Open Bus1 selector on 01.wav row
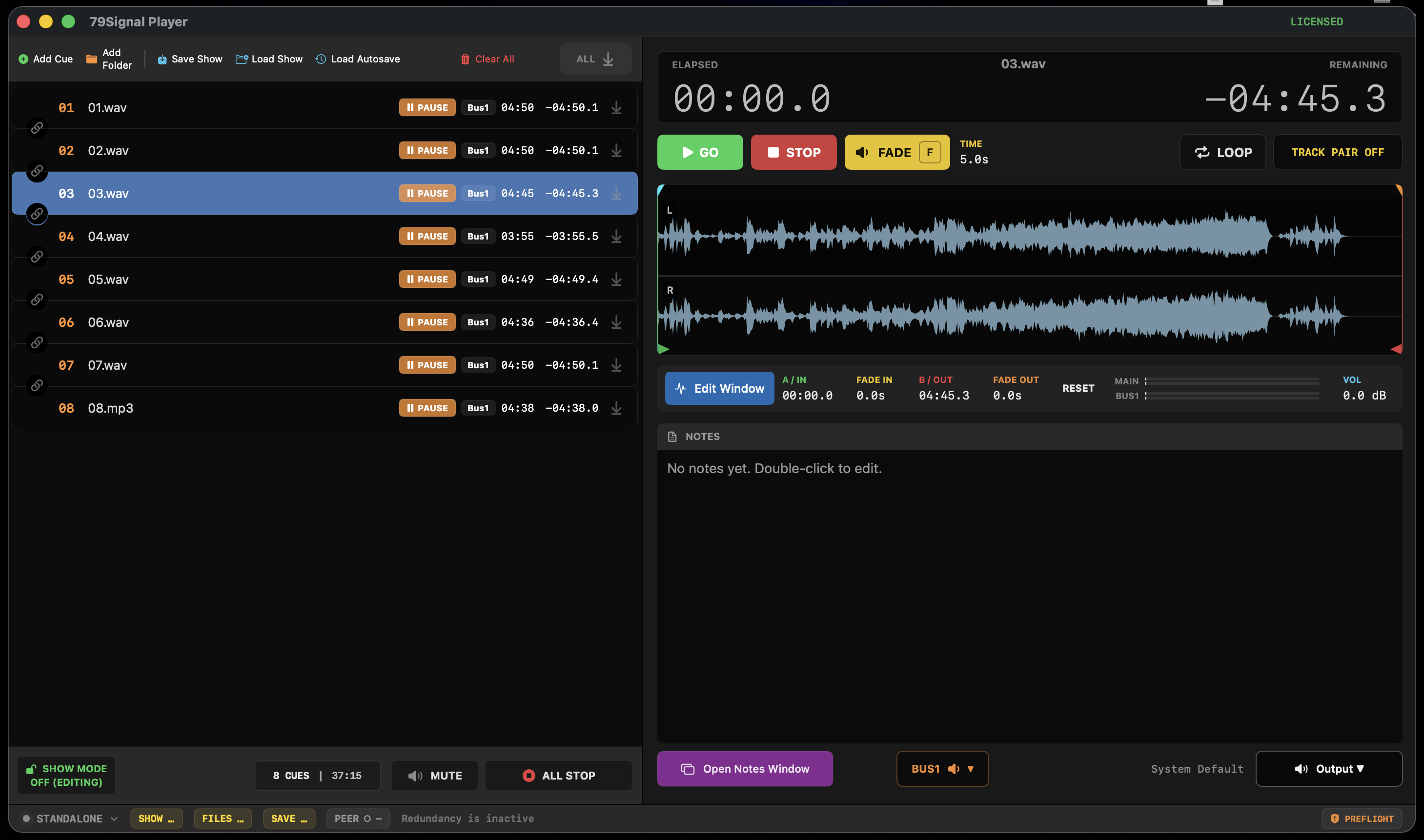Viewport: 1424px width, 840px height. pos(478,107)
